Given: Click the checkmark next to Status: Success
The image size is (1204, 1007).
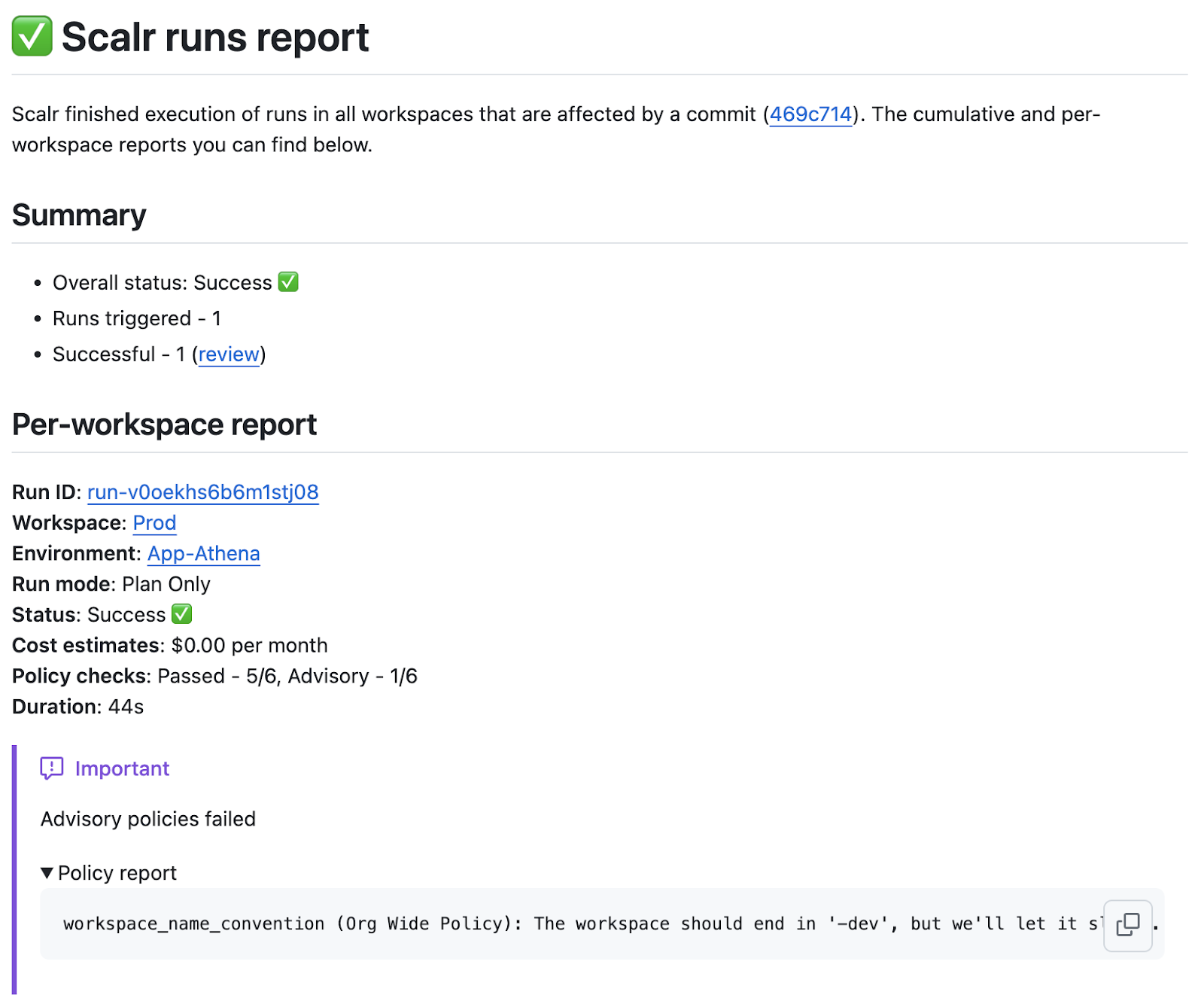Looking at the screenshot, I should [x=181, y=614].
